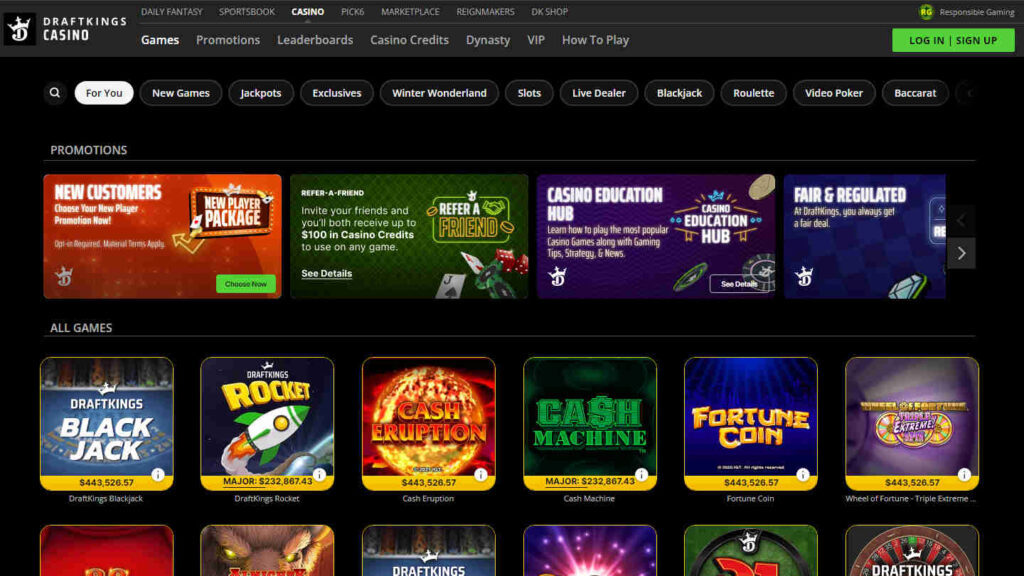
Task: Open How To Play tab
Action: (596, 40)
